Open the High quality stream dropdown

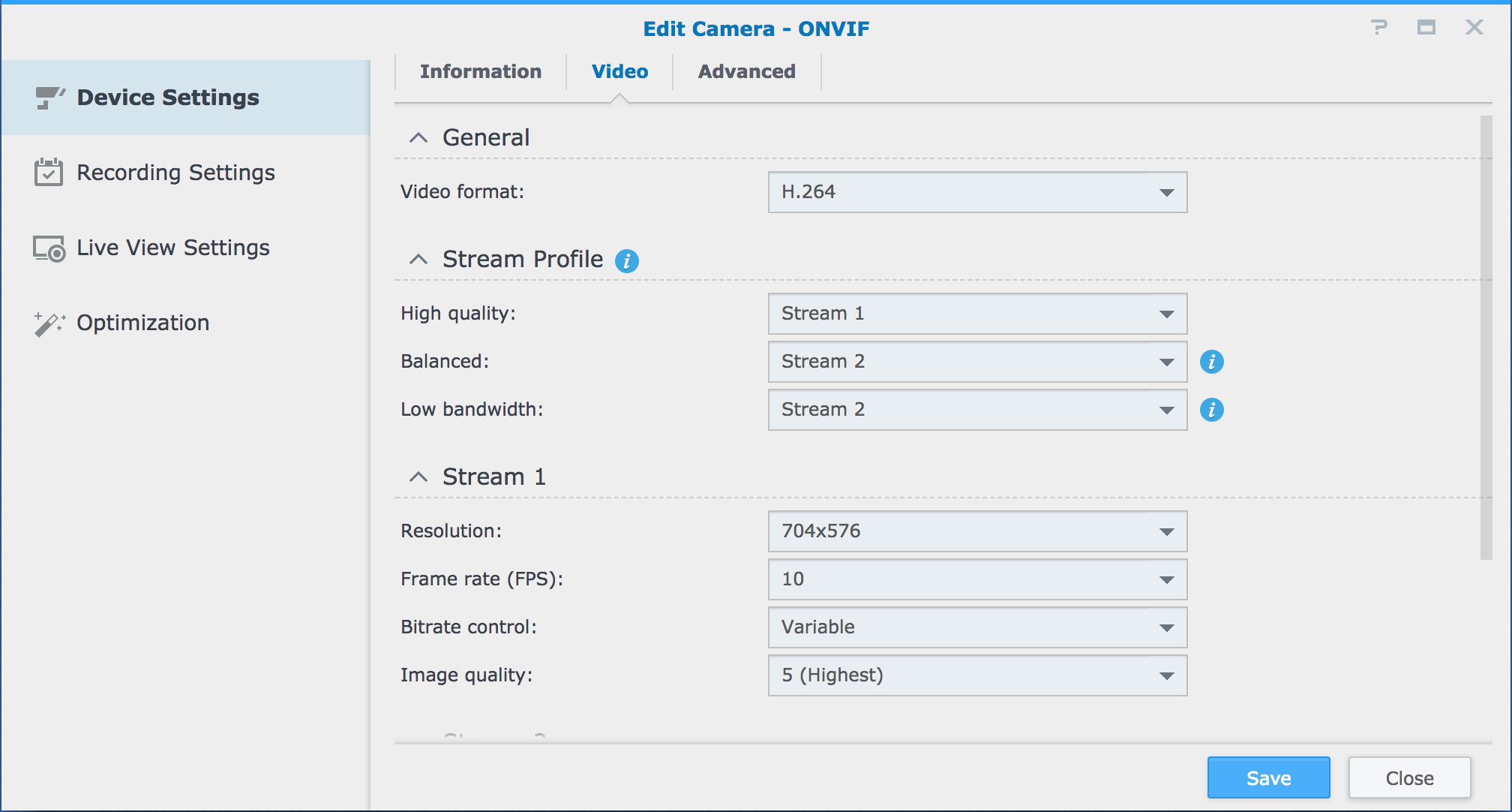tap(976, 314)
